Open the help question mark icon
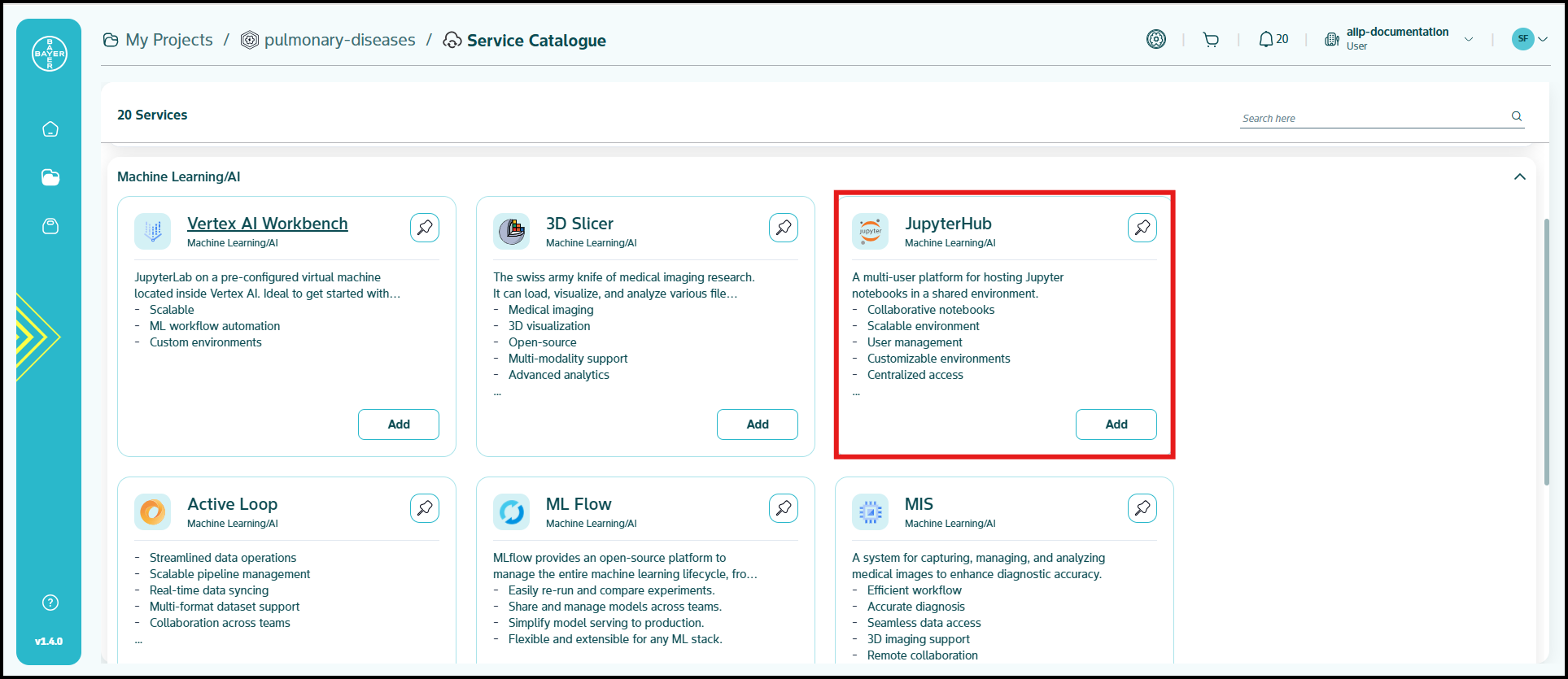The height and width of the screenshot is (679, 1568). [x=50, y=603]
